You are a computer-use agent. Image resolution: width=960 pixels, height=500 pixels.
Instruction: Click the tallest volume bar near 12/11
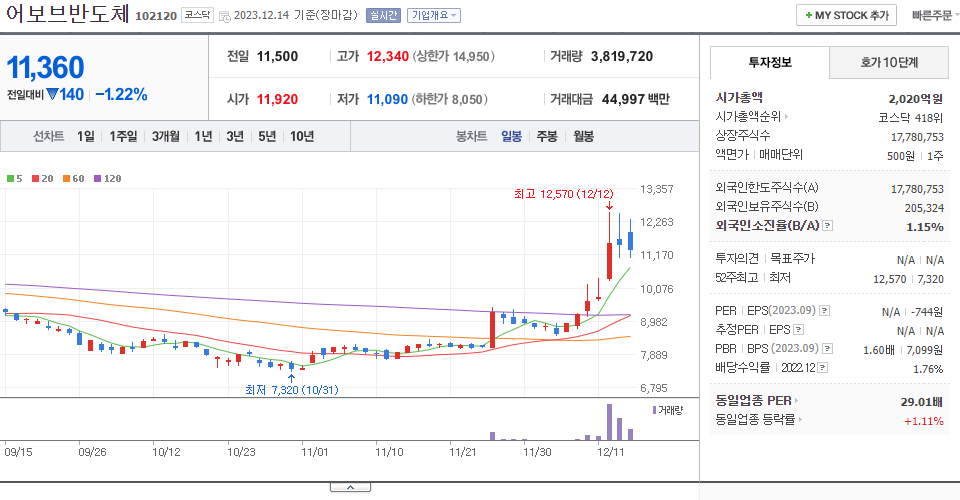609,422
